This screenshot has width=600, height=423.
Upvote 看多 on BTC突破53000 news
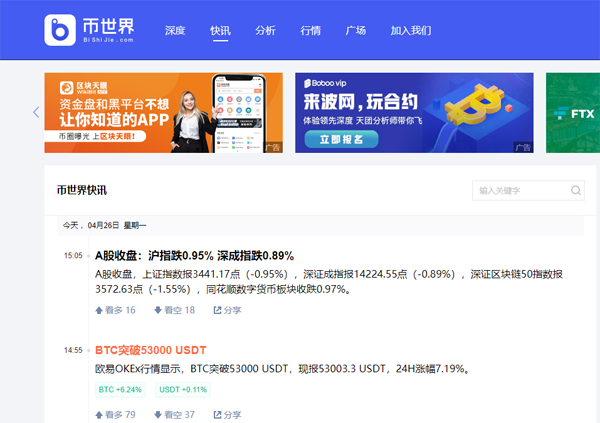pos(115,414)
